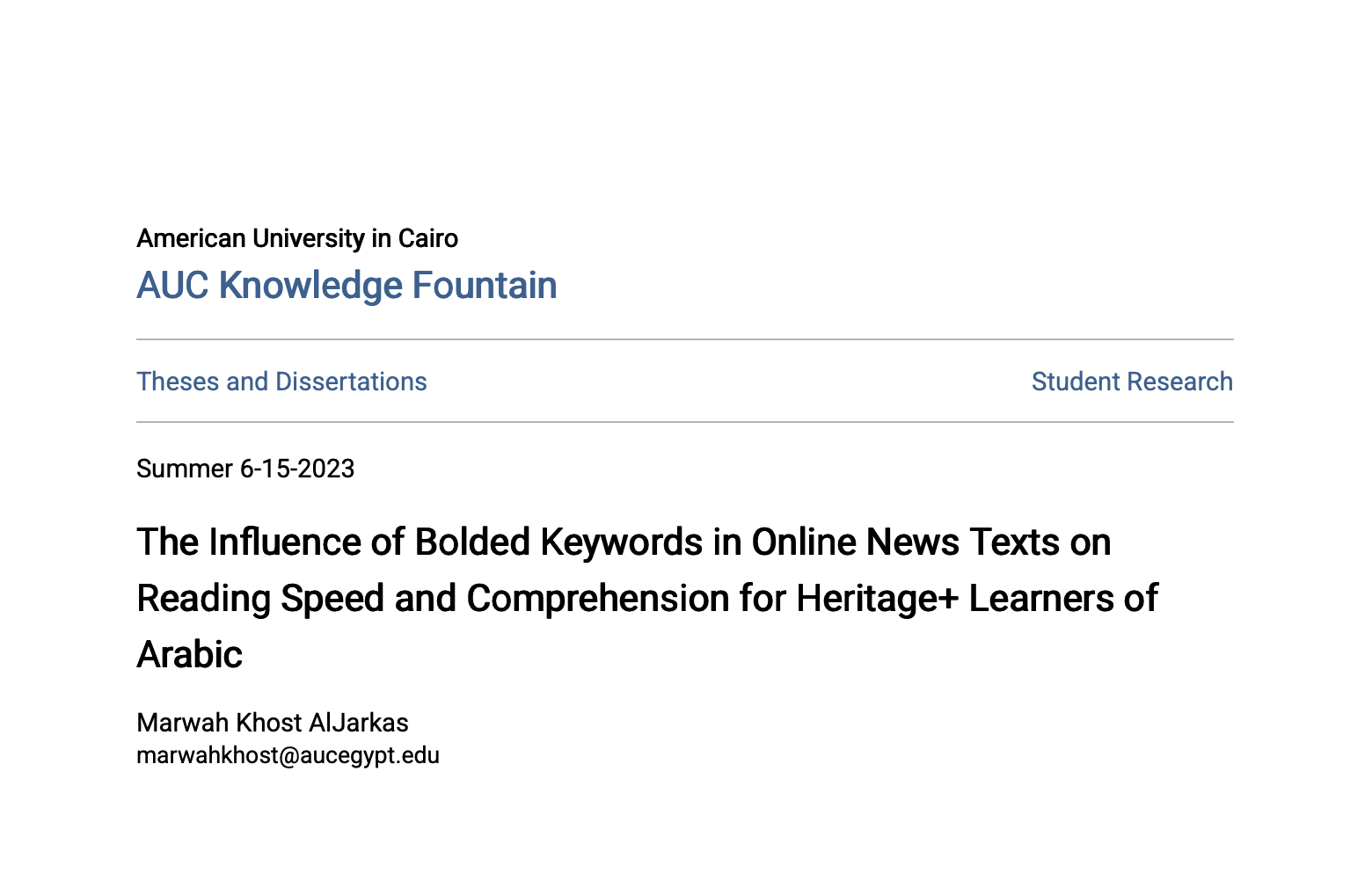Click the divider line below Student Research
Viewport: 1372px width, 888px height.
(x=684, y=422)
